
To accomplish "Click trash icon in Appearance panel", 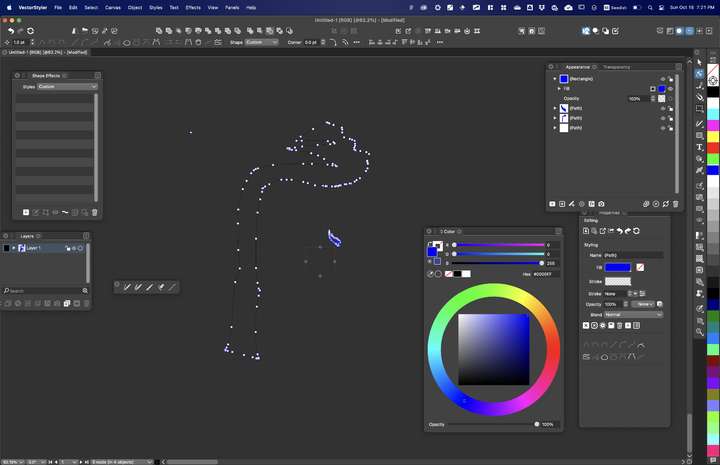I will [x=675, y=204].
